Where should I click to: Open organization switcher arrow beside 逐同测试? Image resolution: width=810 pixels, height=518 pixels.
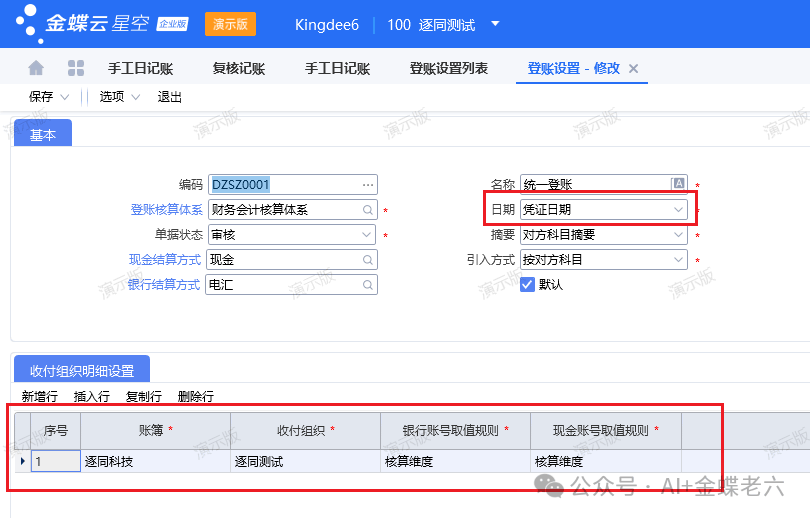[496, 24]
